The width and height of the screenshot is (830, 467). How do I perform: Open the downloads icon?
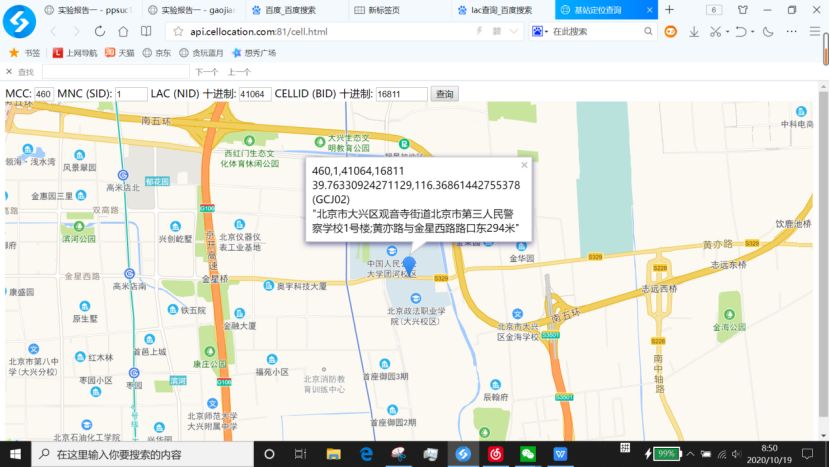(x=694, y=32)
